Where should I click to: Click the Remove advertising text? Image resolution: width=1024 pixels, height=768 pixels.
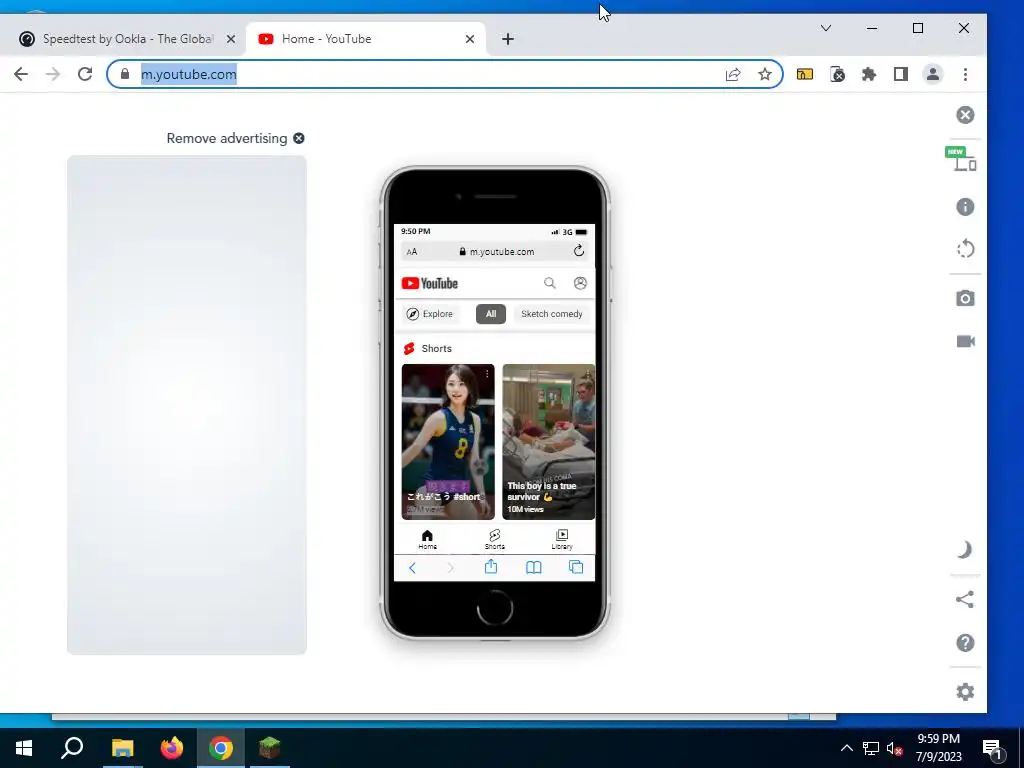point(227,138)
